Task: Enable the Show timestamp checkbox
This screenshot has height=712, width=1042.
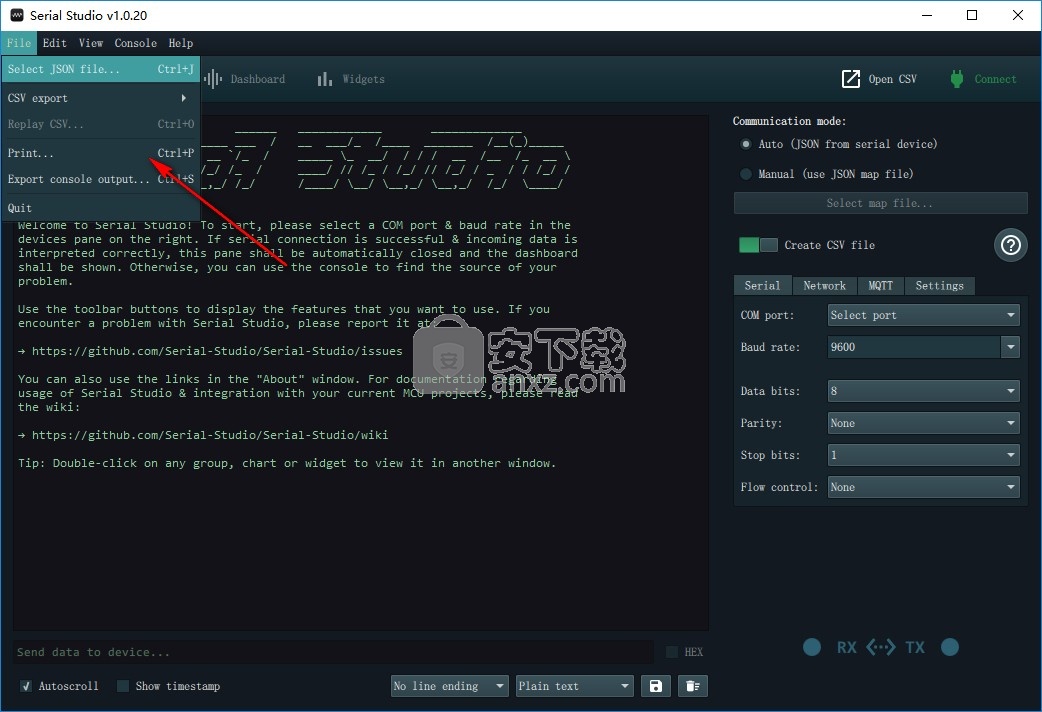Action: pyautogui.click(x=123, y=686)
